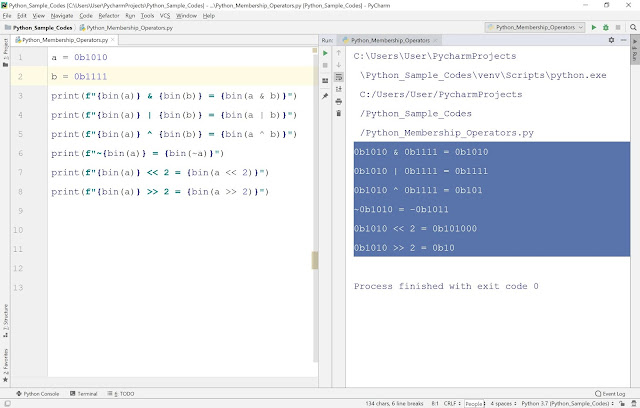
Task: Open the Structure side panel
Action: [x=5, y=321]
